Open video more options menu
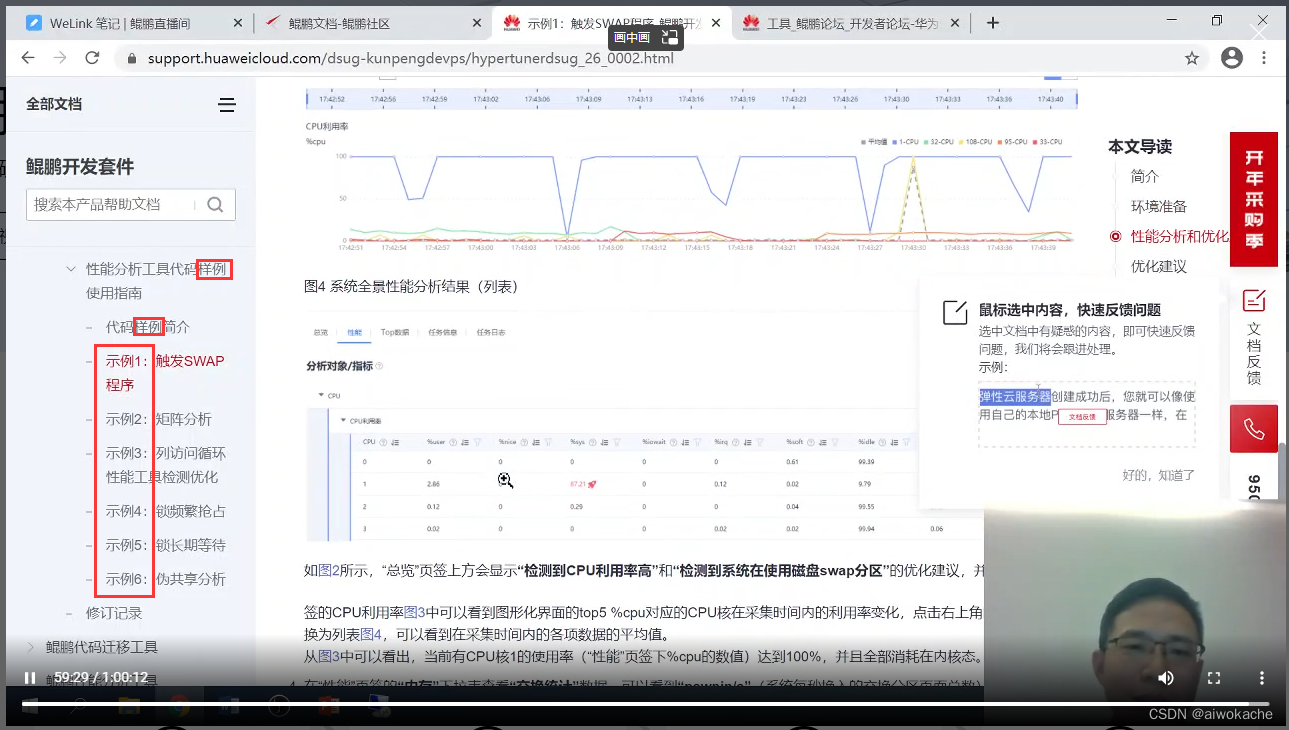 (1261, 678)
